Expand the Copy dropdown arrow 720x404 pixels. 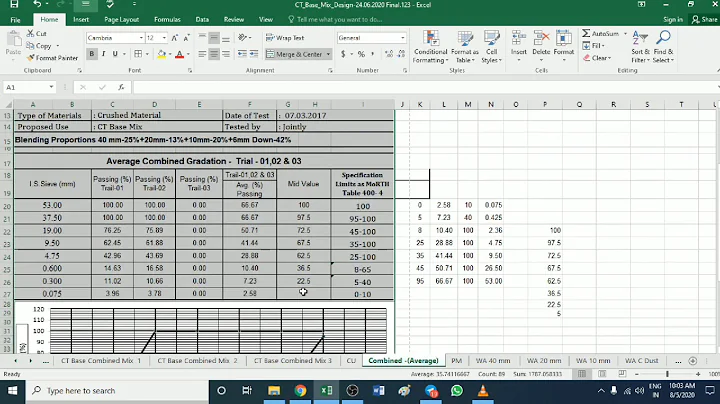pyautogui.click(x=58, y=46)
